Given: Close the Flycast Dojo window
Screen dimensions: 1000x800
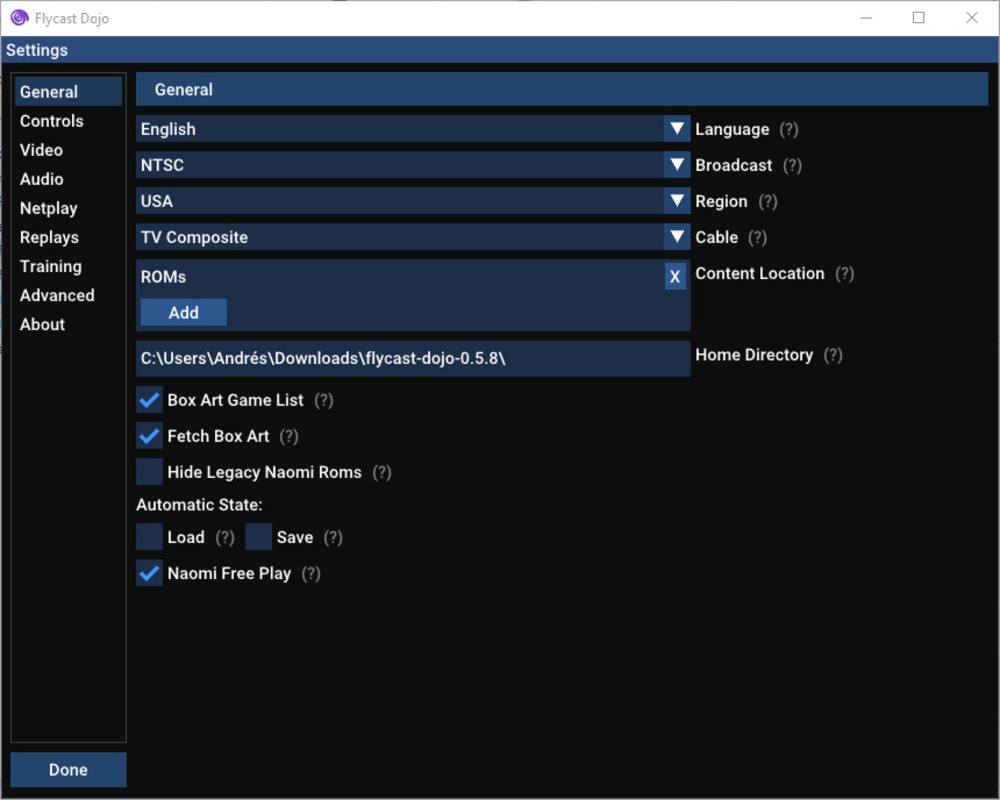Looking at the screenshot, I should (x=971, y=18).
